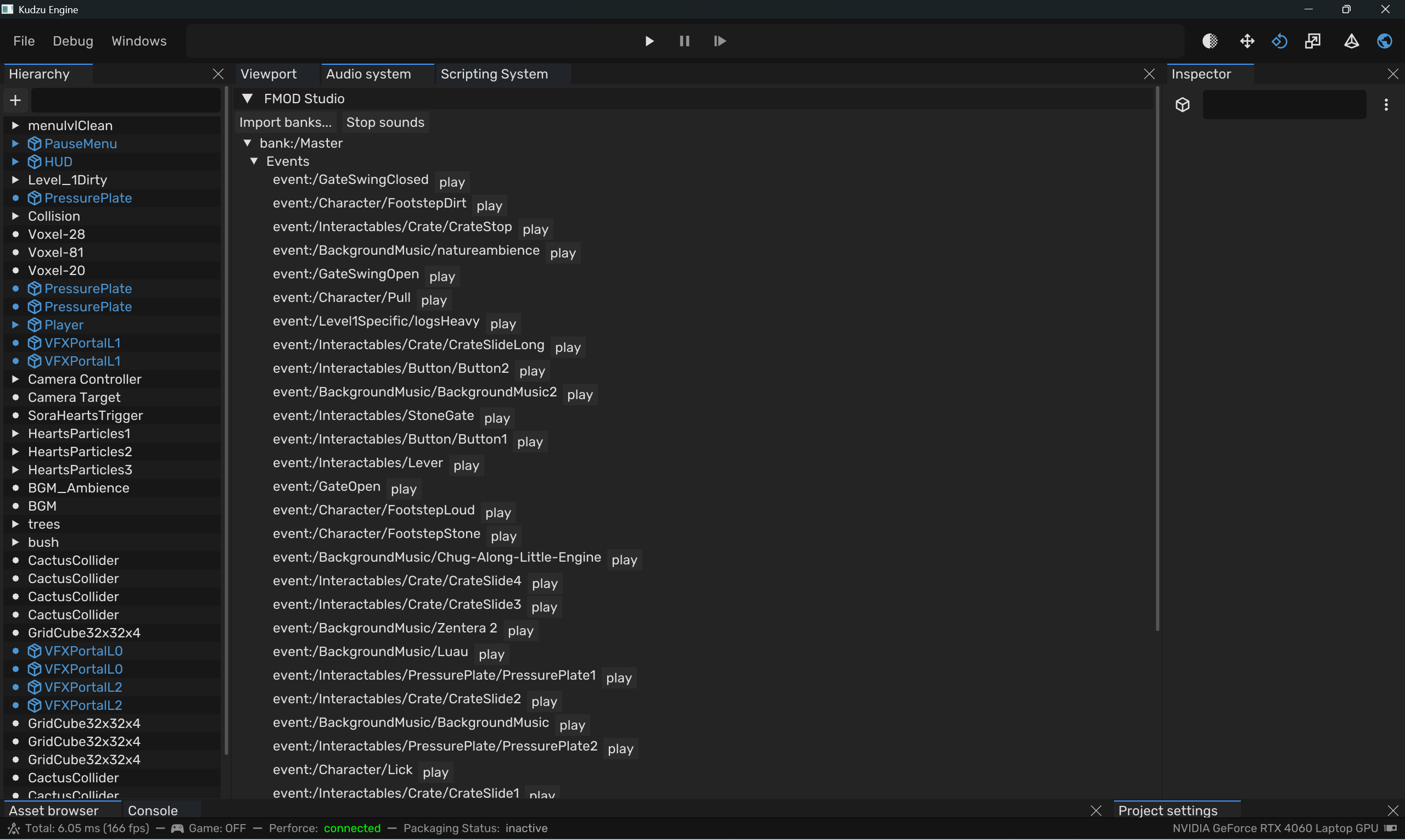Screen dimensions: 1405x840
Task: Play the BackgroundMusic/Luau event
Action: tap(491, 654)
